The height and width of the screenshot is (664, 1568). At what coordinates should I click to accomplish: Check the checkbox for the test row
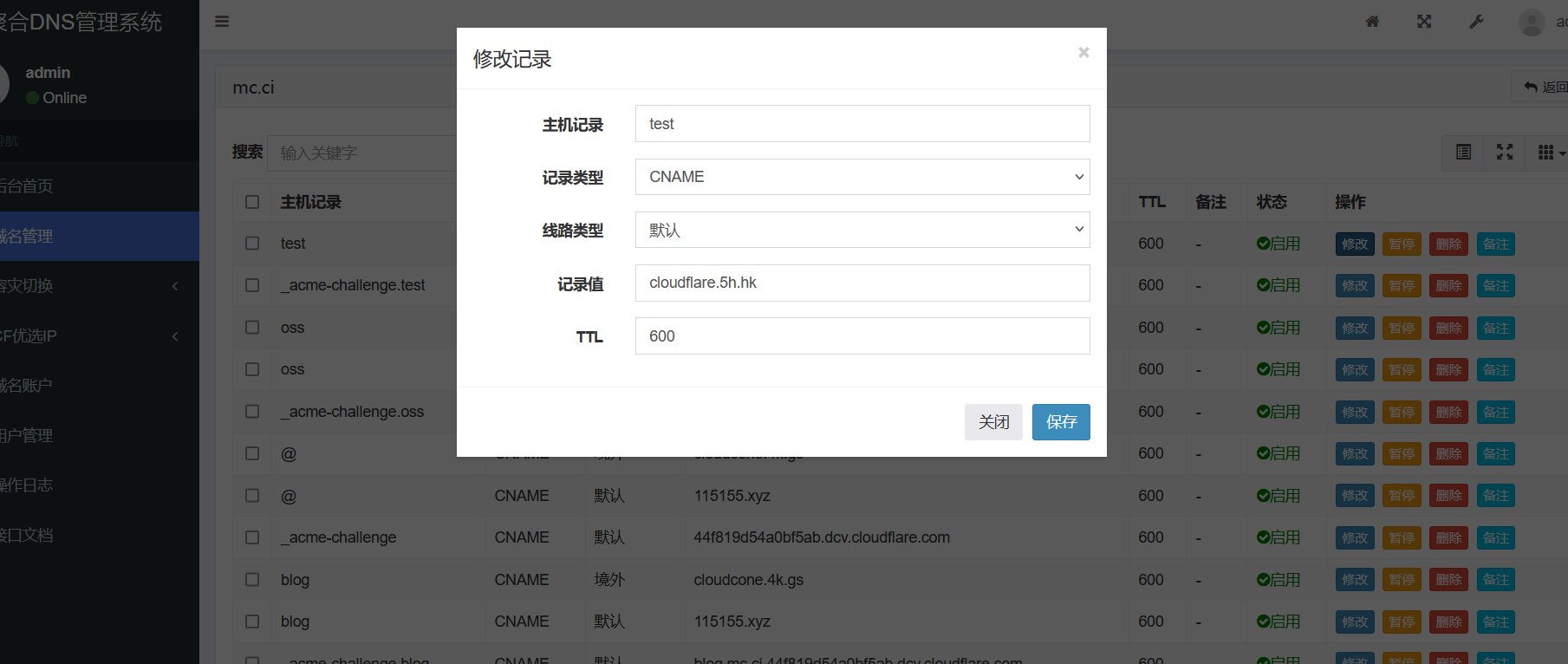tap(252, 244)
